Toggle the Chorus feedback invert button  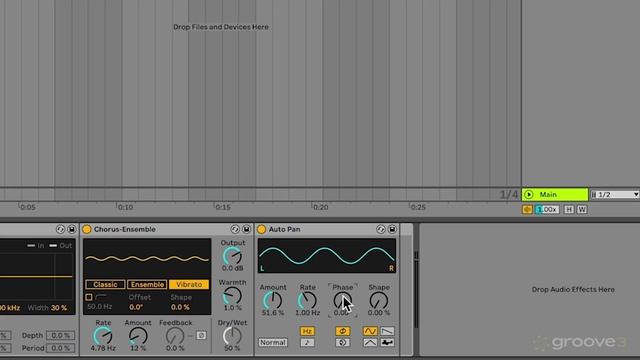pos(201,336)
